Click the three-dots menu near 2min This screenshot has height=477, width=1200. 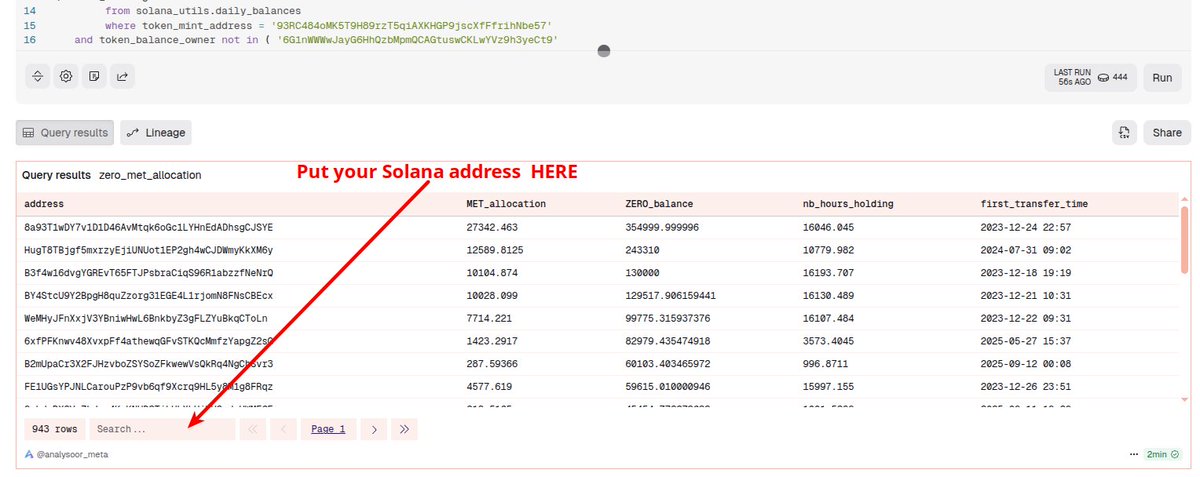[x=1134, y=454]
